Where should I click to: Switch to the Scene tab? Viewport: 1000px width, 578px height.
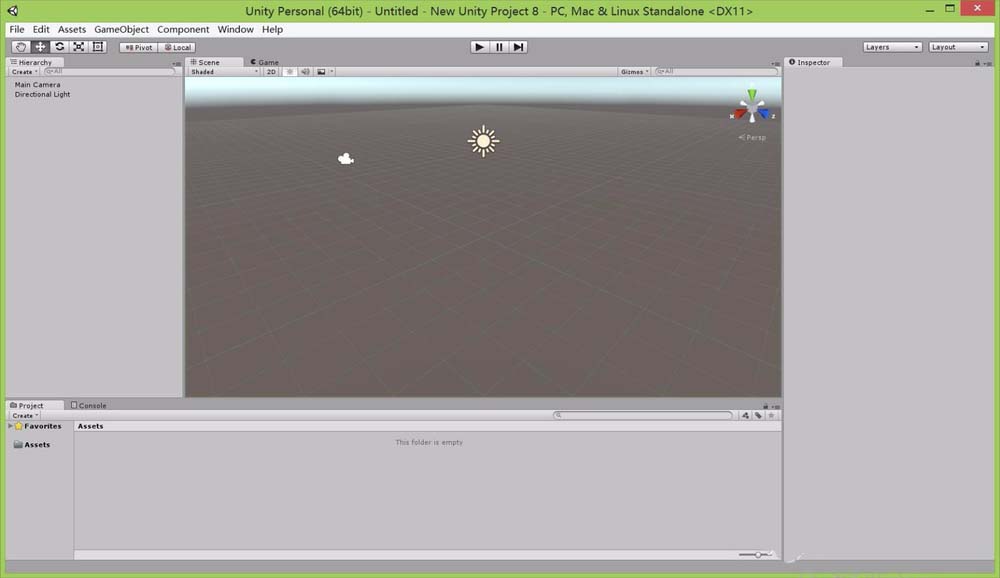[x=214, y=62]
